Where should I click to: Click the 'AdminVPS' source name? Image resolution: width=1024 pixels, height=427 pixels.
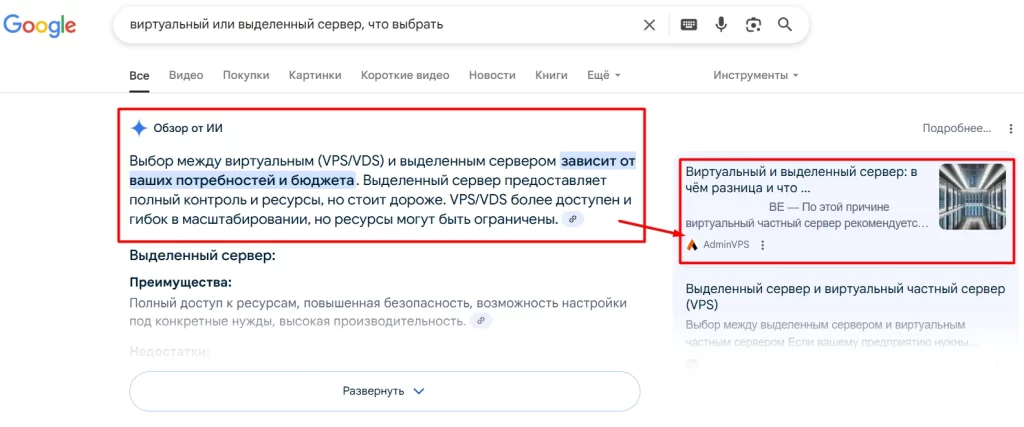[726, 245]
